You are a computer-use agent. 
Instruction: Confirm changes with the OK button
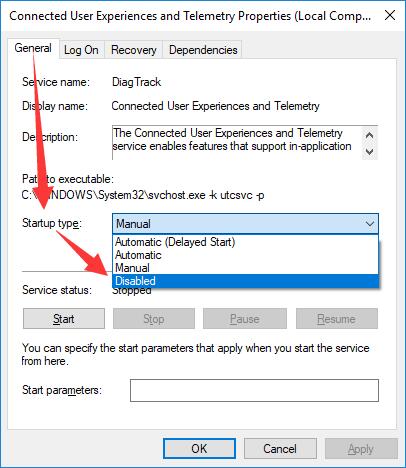pyautogui.click(x=199, y=449)
